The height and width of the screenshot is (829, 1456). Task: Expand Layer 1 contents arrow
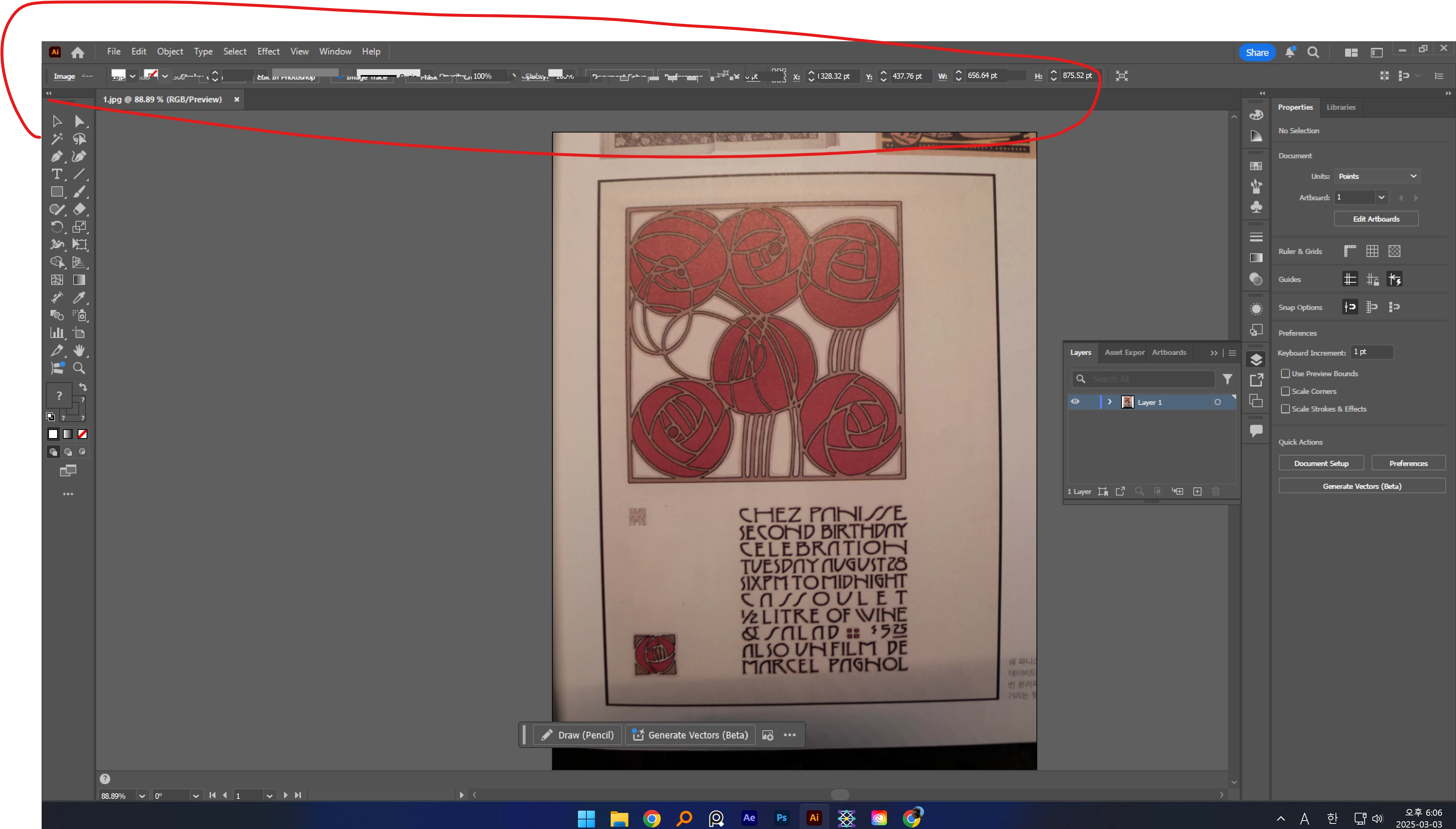1110,402
